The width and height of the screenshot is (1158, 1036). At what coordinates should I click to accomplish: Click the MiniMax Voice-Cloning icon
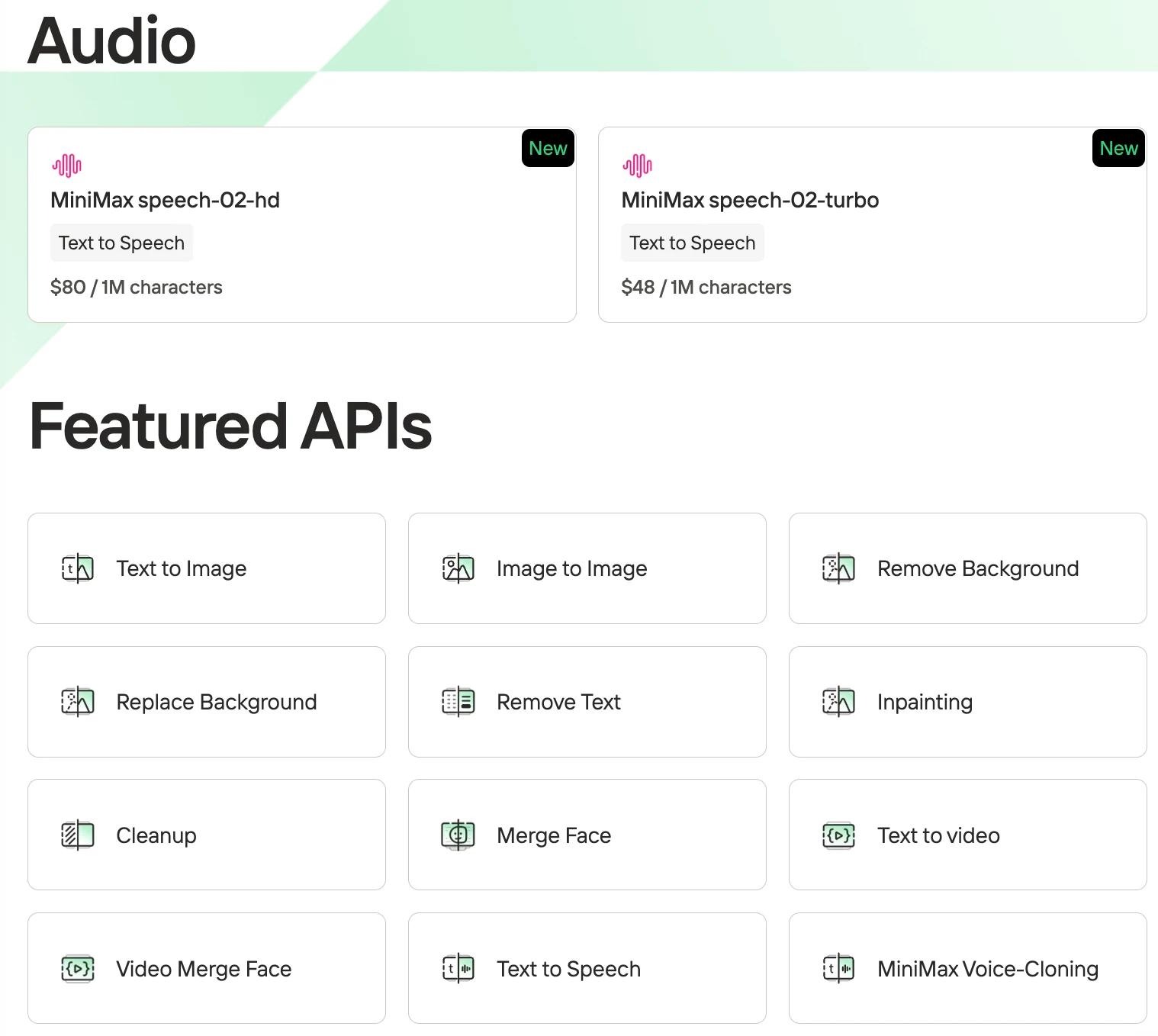coord(838,969)
